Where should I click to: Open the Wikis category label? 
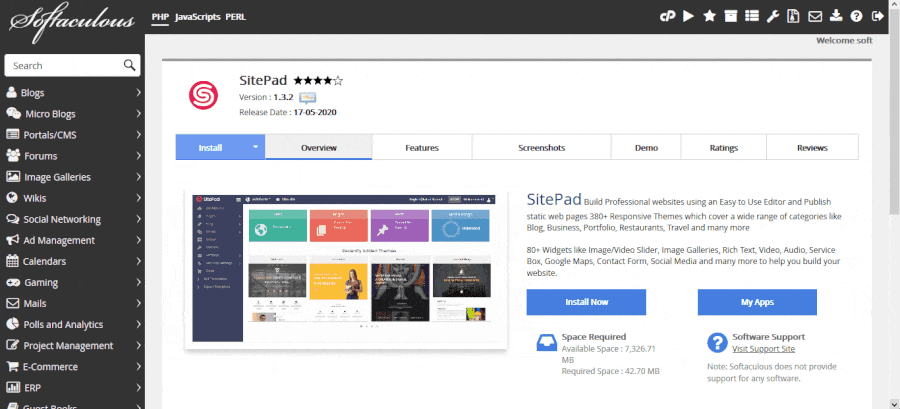(34, 198)
